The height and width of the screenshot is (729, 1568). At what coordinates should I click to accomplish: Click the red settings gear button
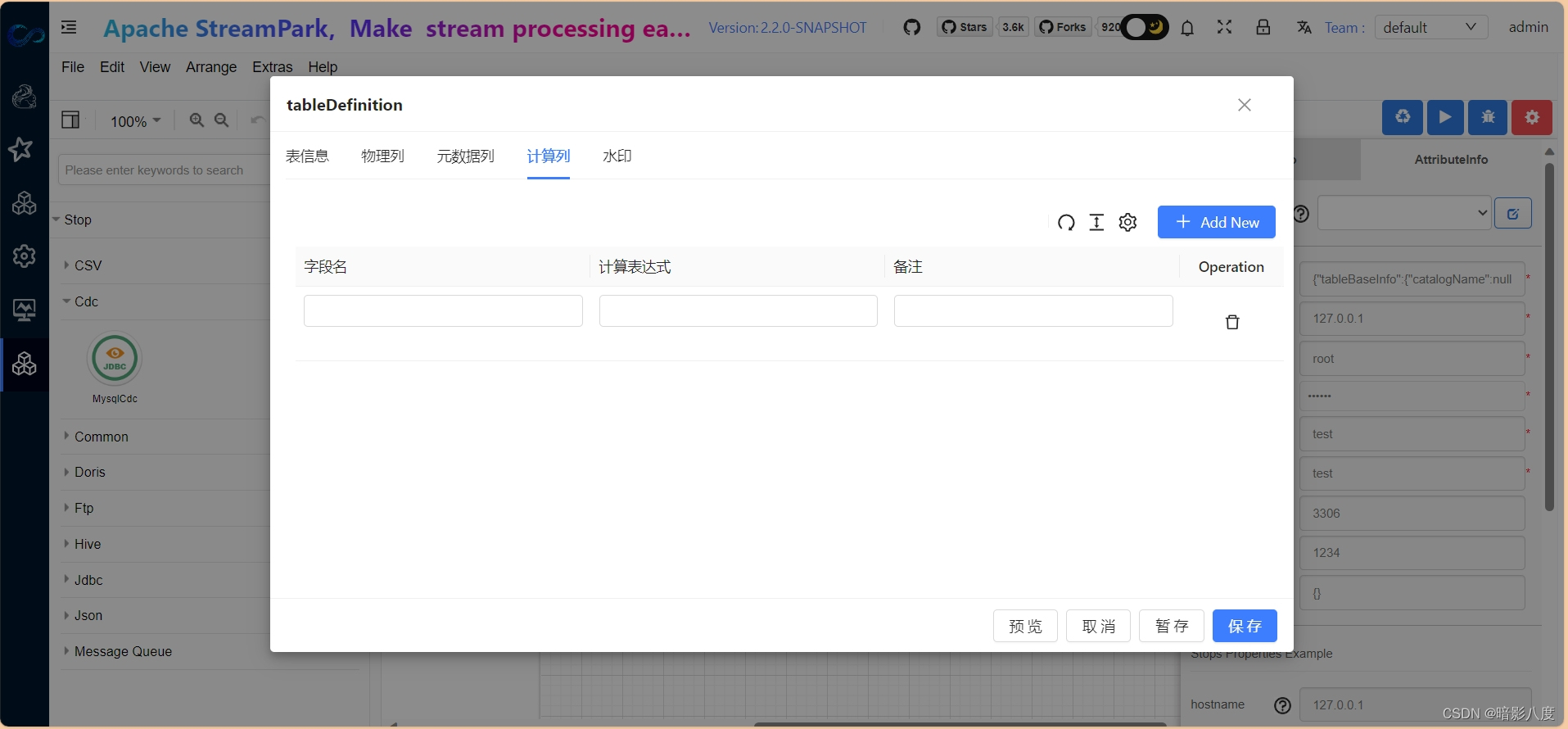[x=1532, y=117]
